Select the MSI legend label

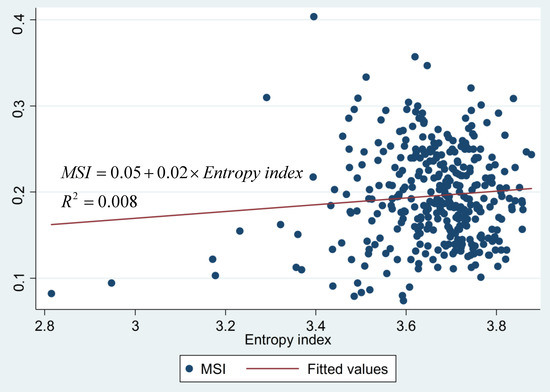click(x=213, y=369)
